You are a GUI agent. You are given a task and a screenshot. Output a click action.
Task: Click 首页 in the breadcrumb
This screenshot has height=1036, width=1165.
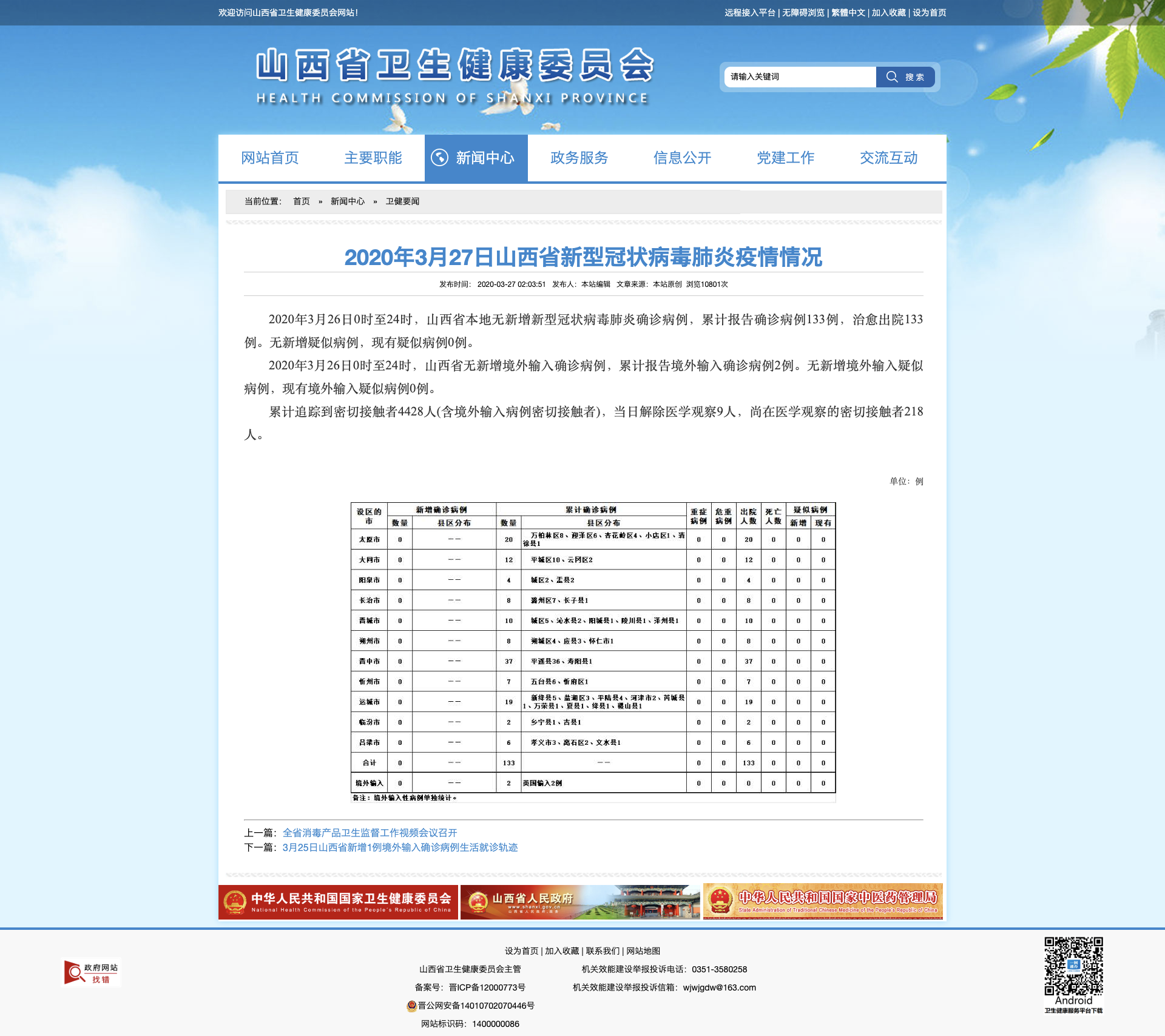pyautogui.click(x=302, y=201)
